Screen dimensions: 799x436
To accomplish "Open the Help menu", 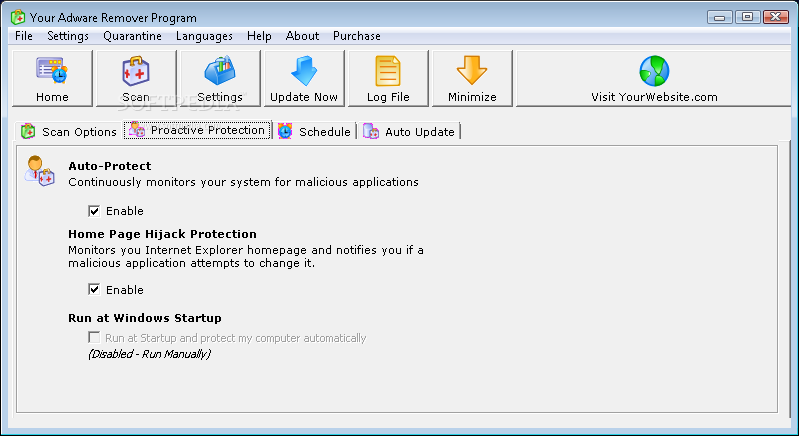I will click(x=259, y=36).
